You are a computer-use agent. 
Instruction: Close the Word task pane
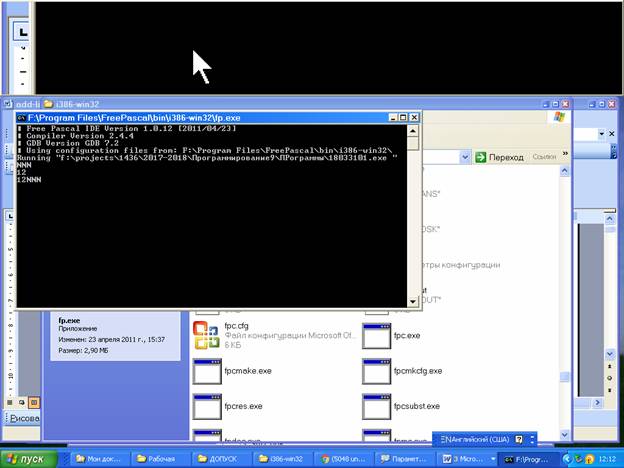point(612,134)
